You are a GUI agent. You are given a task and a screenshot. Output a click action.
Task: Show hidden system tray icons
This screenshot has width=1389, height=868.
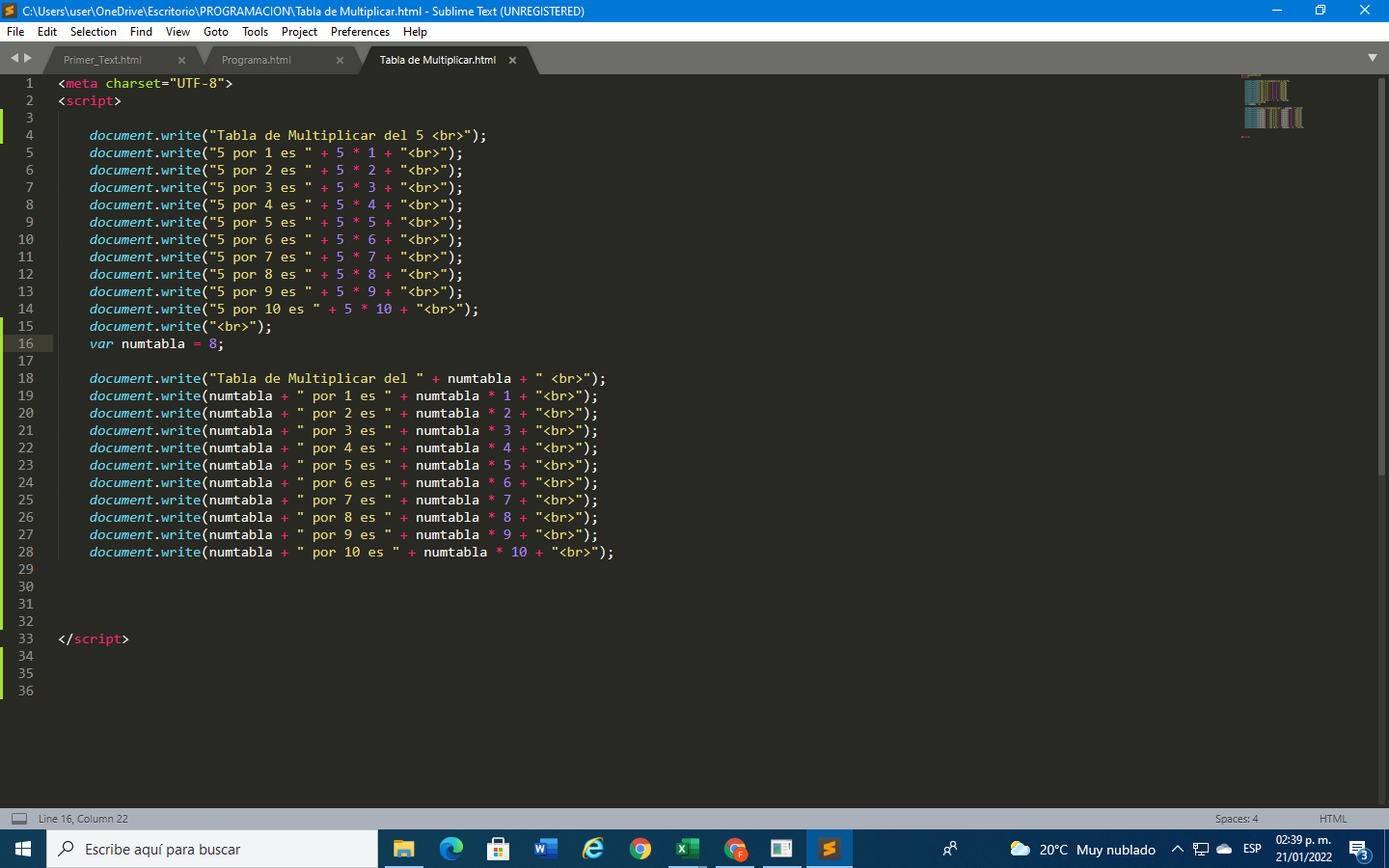tap(1177, 849)
